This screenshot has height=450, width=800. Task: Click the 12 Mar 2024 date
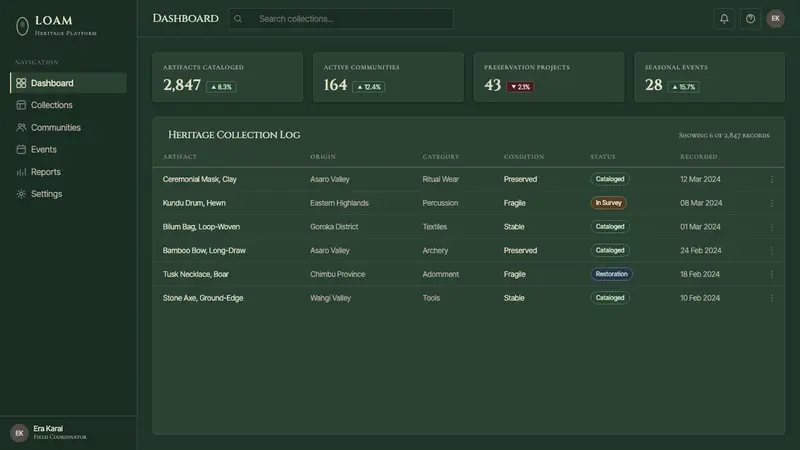pyautogui.click(x=700, y=180)
